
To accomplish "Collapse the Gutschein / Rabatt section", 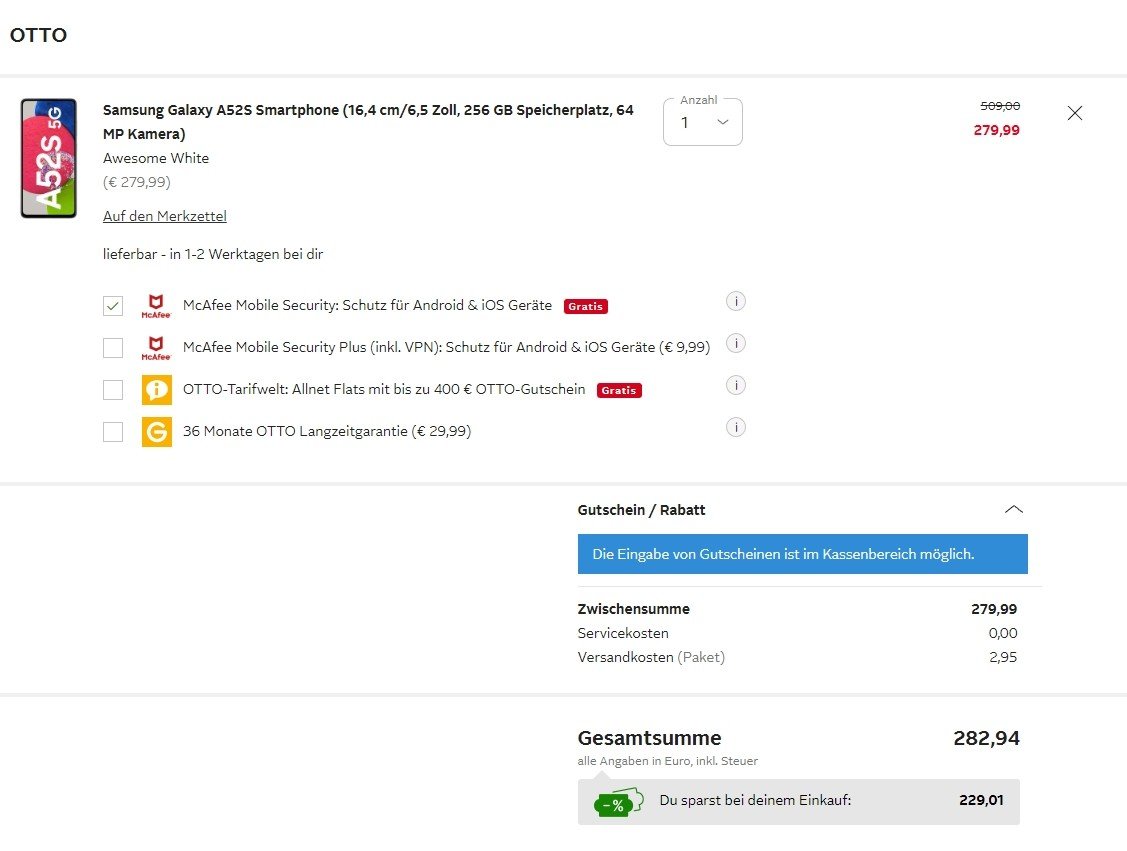I will pyautogui.click(x=1013, y=510).
